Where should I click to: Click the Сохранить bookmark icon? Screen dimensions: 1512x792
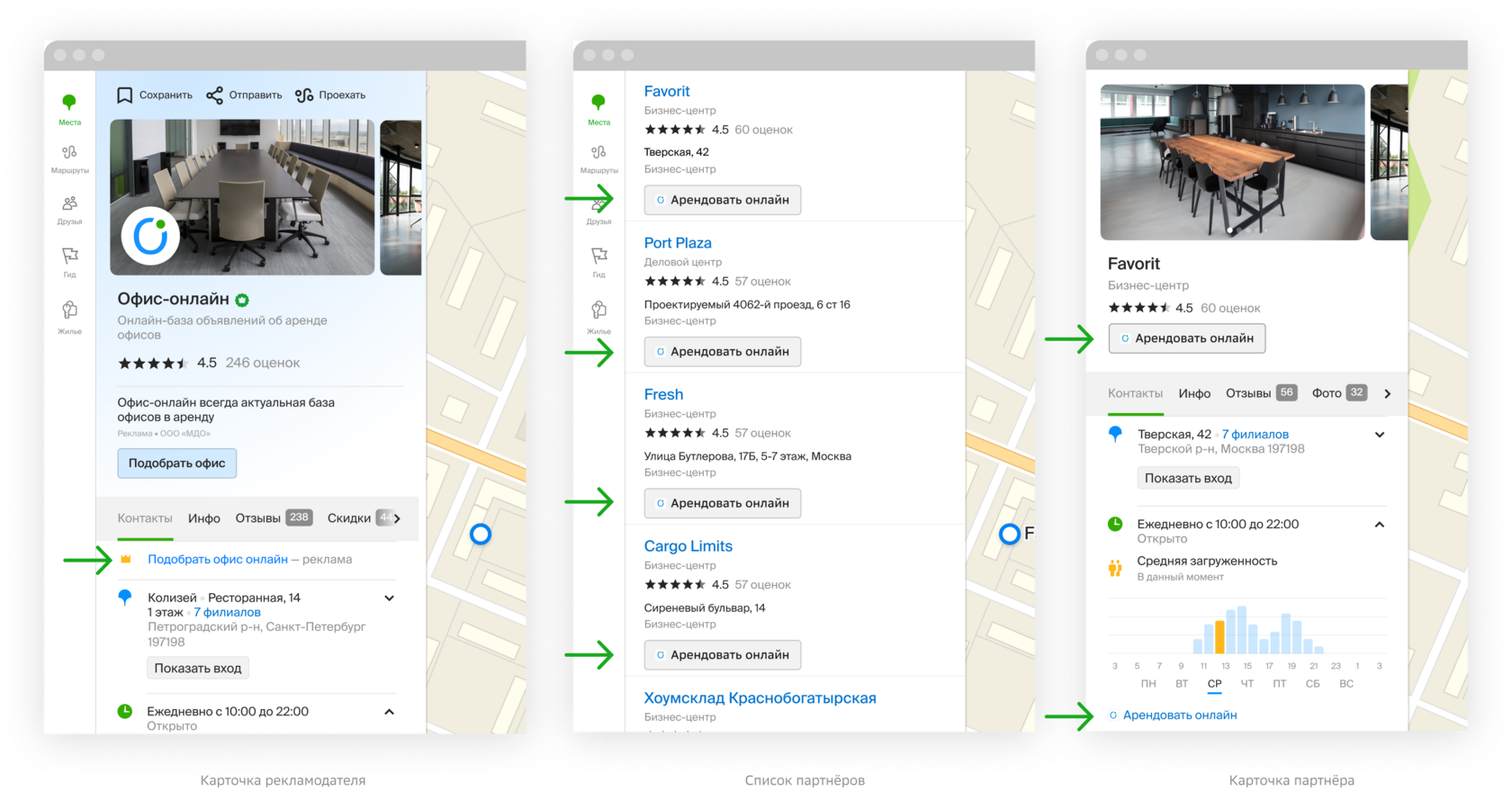tap(125, 94)
